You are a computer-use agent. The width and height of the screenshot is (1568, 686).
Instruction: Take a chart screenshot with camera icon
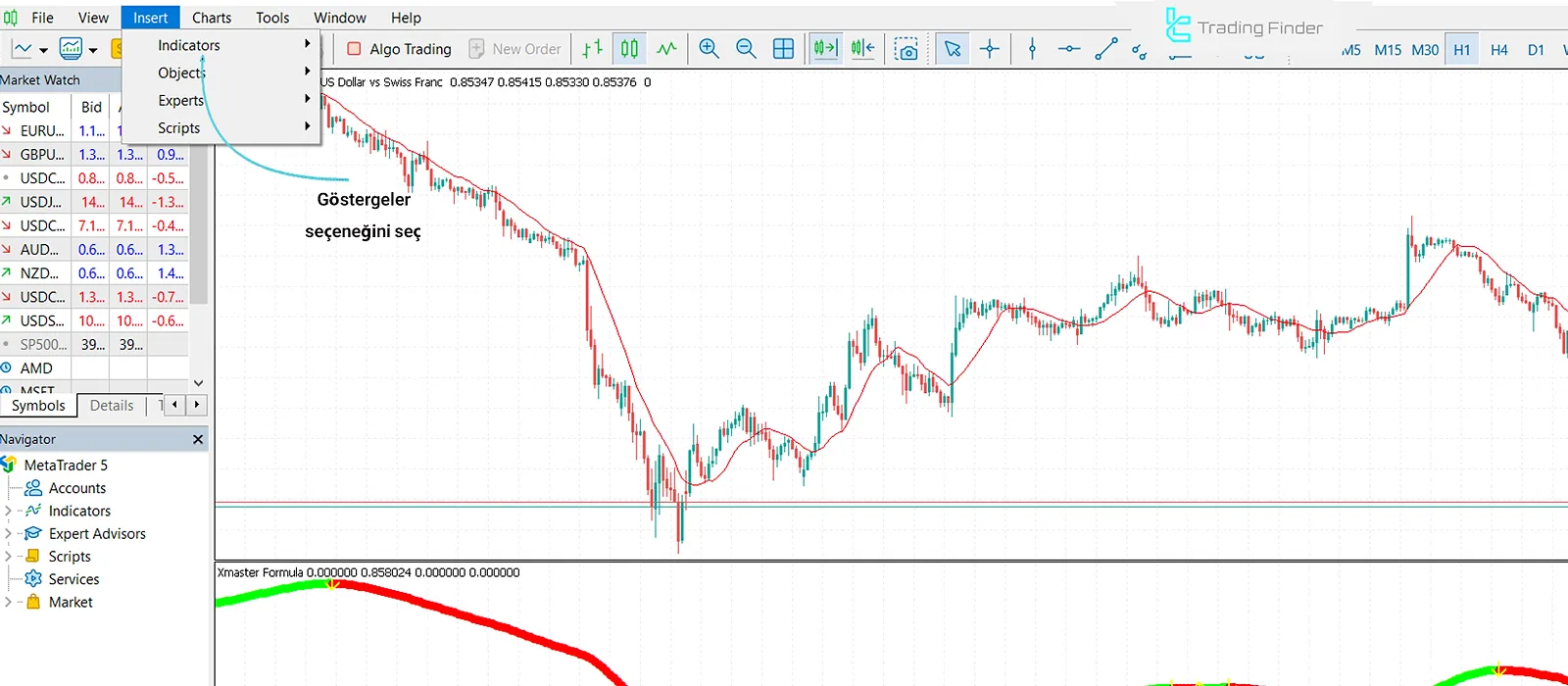[x=906, y=49]
